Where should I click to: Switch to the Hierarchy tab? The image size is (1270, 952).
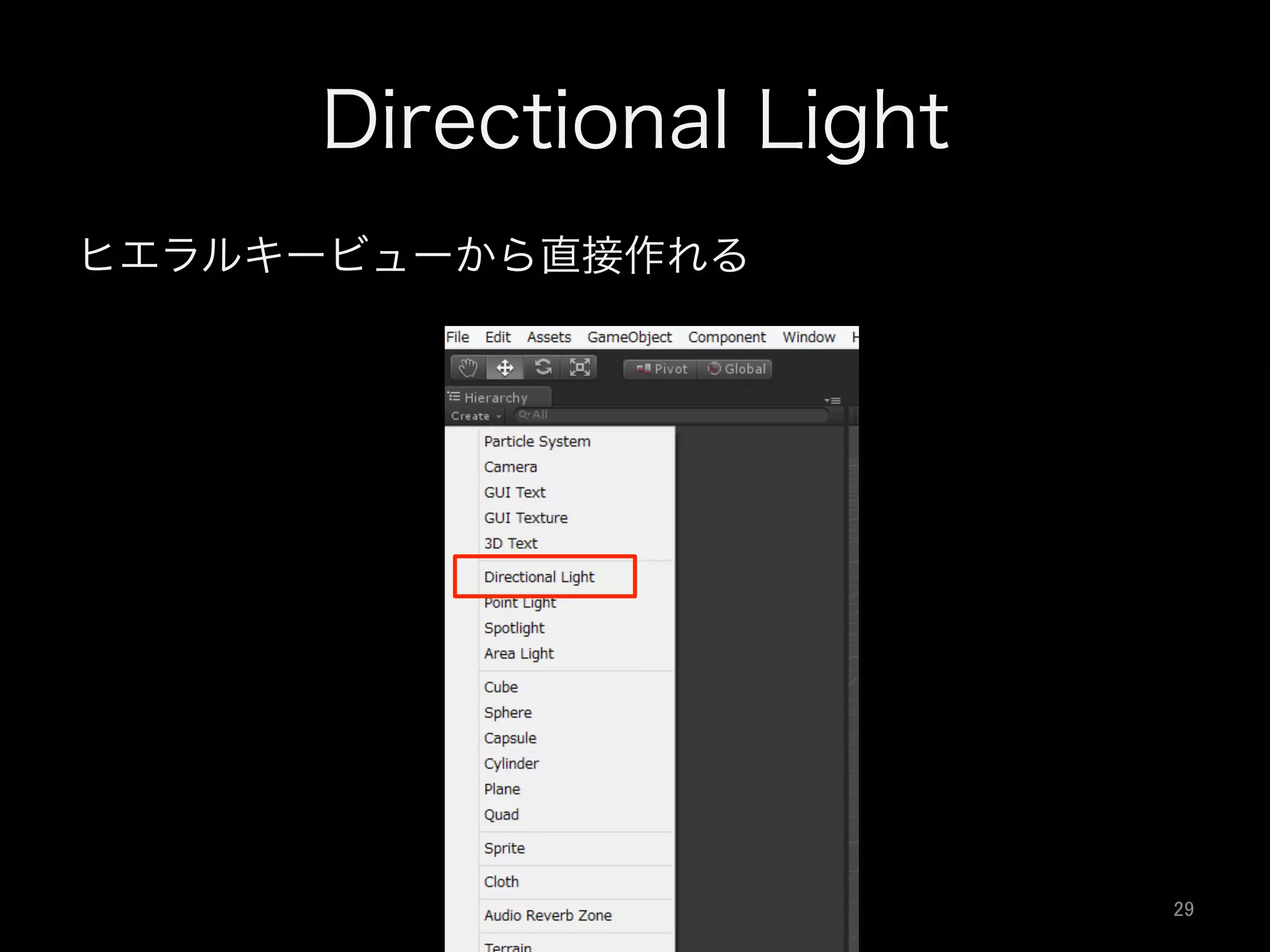(498, 397)
